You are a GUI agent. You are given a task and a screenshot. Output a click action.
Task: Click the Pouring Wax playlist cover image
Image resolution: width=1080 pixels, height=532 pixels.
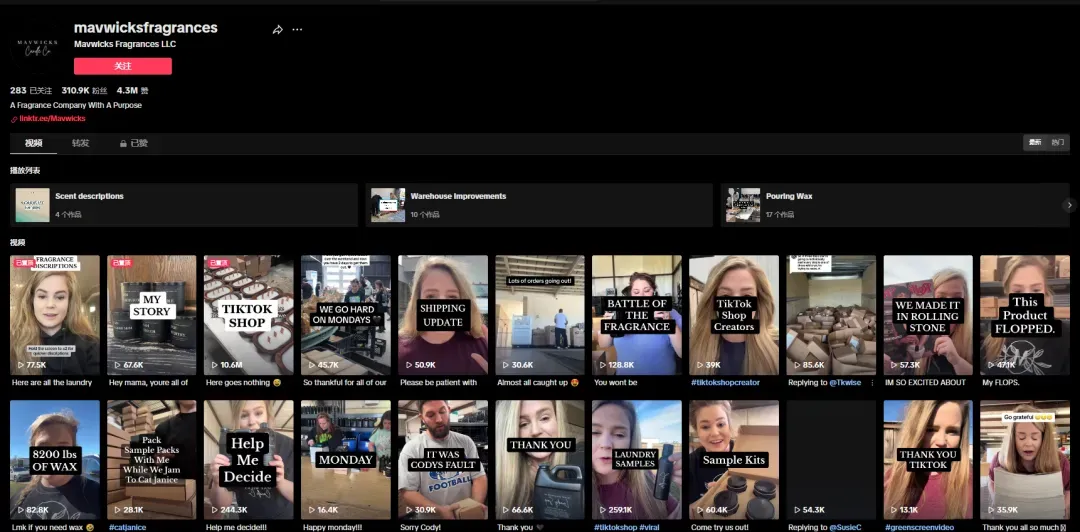click(743, 205)
